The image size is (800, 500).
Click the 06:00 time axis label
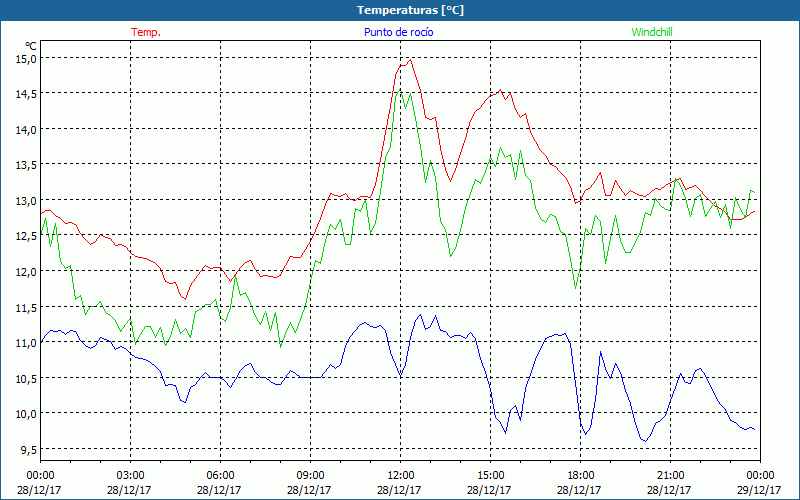point(220,476)
